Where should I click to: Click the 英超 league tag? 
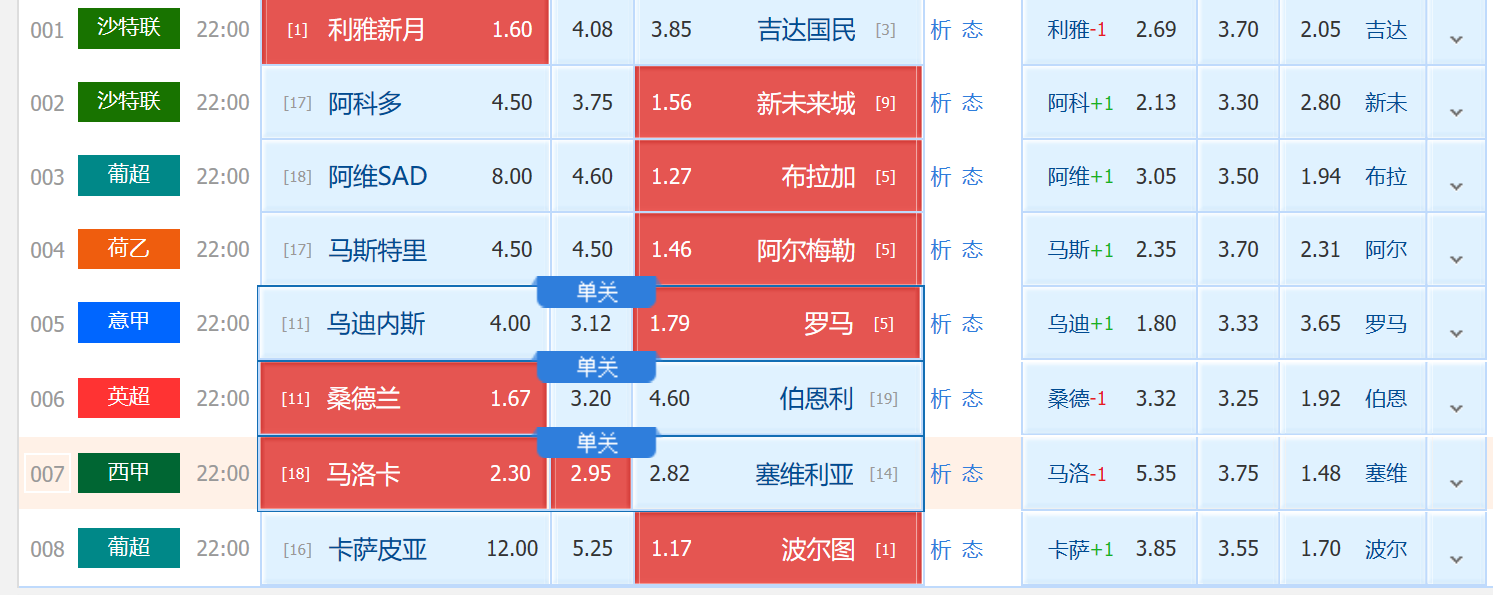point(129,398)
